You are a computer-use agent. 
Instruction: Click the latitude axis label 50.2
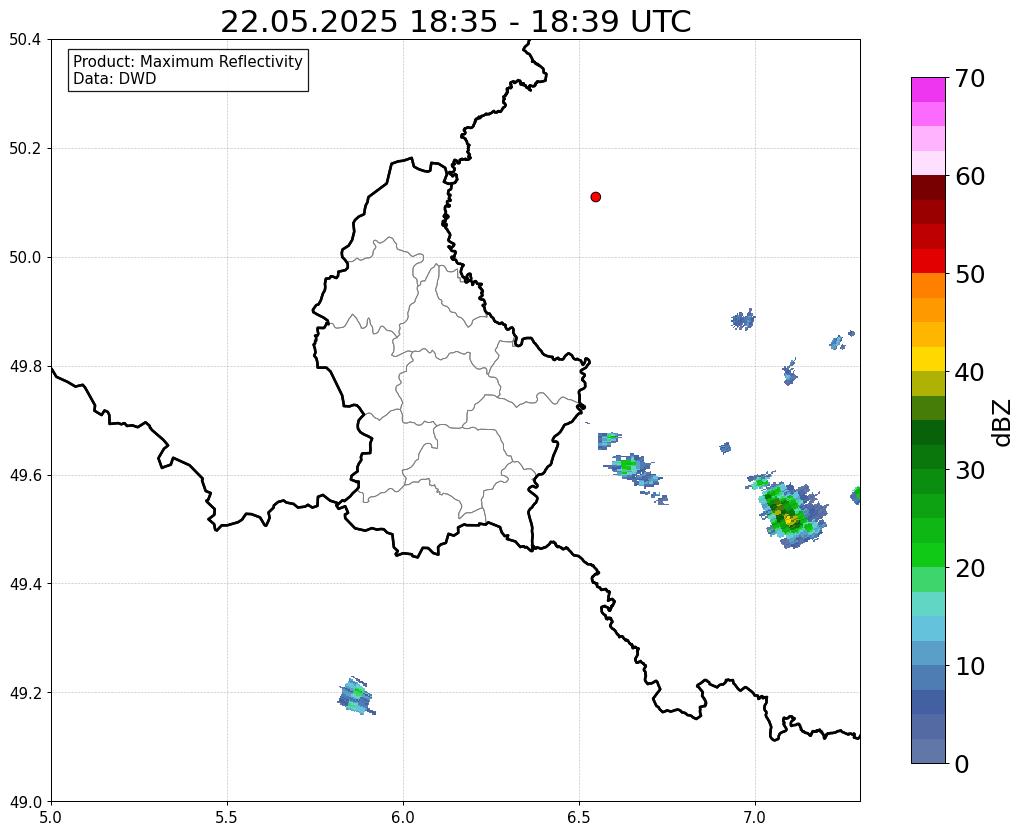click(25, 148)
